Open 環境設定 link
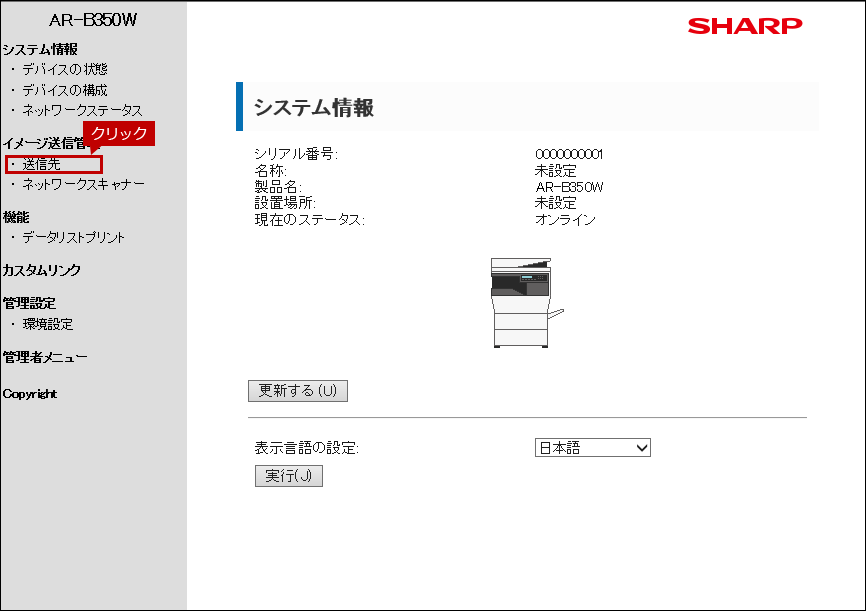Screen dimensions: 866x611 [x=47, y=324]
